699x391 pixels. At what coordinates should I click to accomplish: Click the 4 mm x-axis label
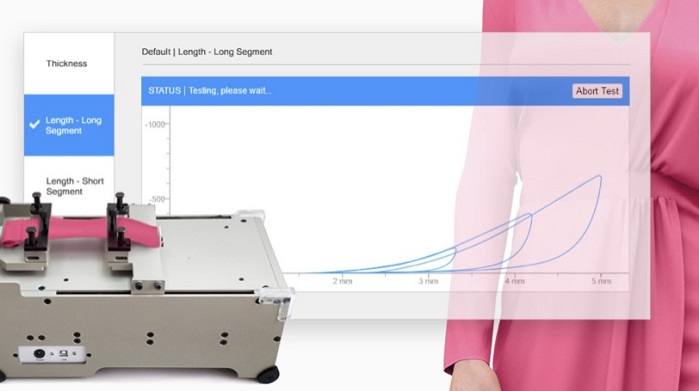(x=514, y=281)
